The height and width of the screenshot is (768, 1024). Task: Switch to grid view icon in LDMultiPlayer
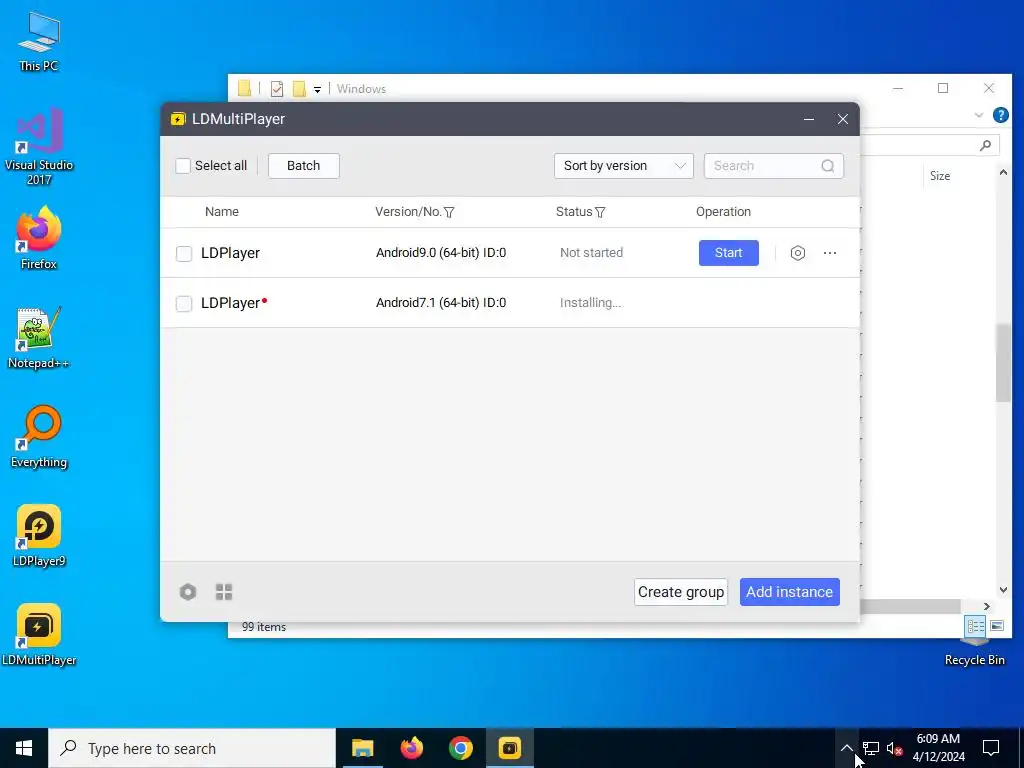(x=224, y=592)
